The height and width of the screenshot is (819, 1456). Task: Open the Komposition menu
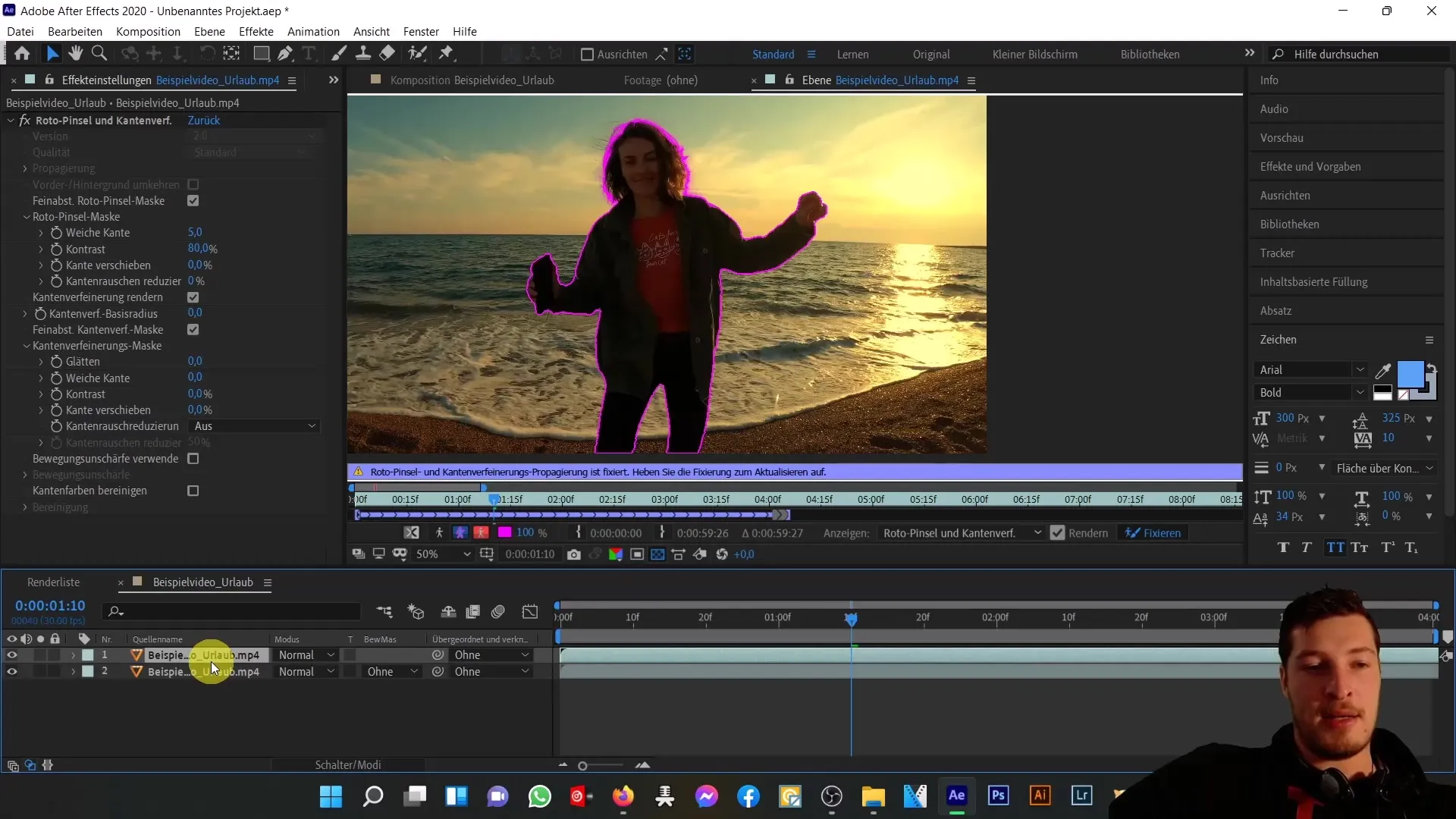[x=148, y=31]
